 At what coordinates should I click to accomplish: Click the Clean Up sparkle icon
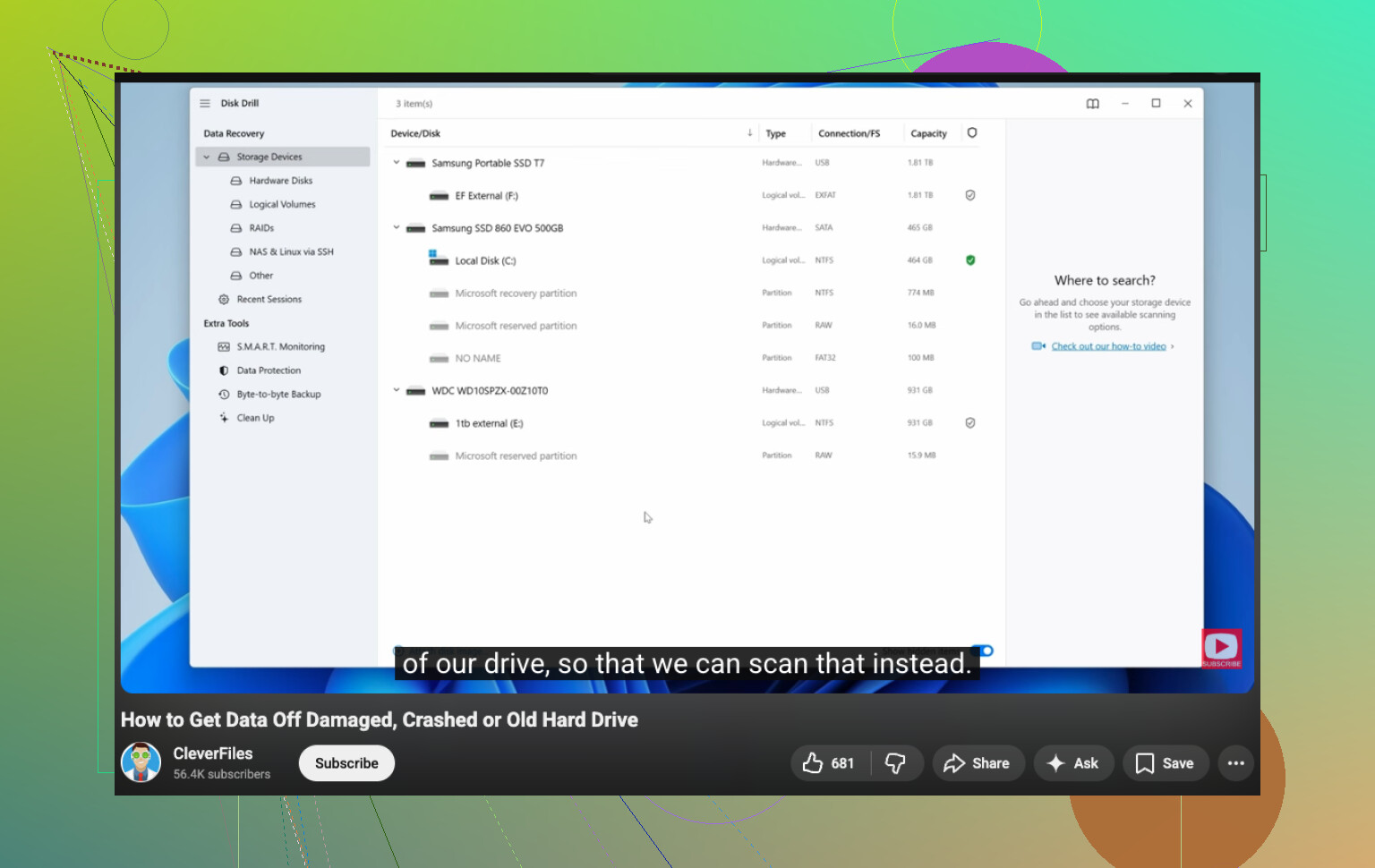coord(224,418)
